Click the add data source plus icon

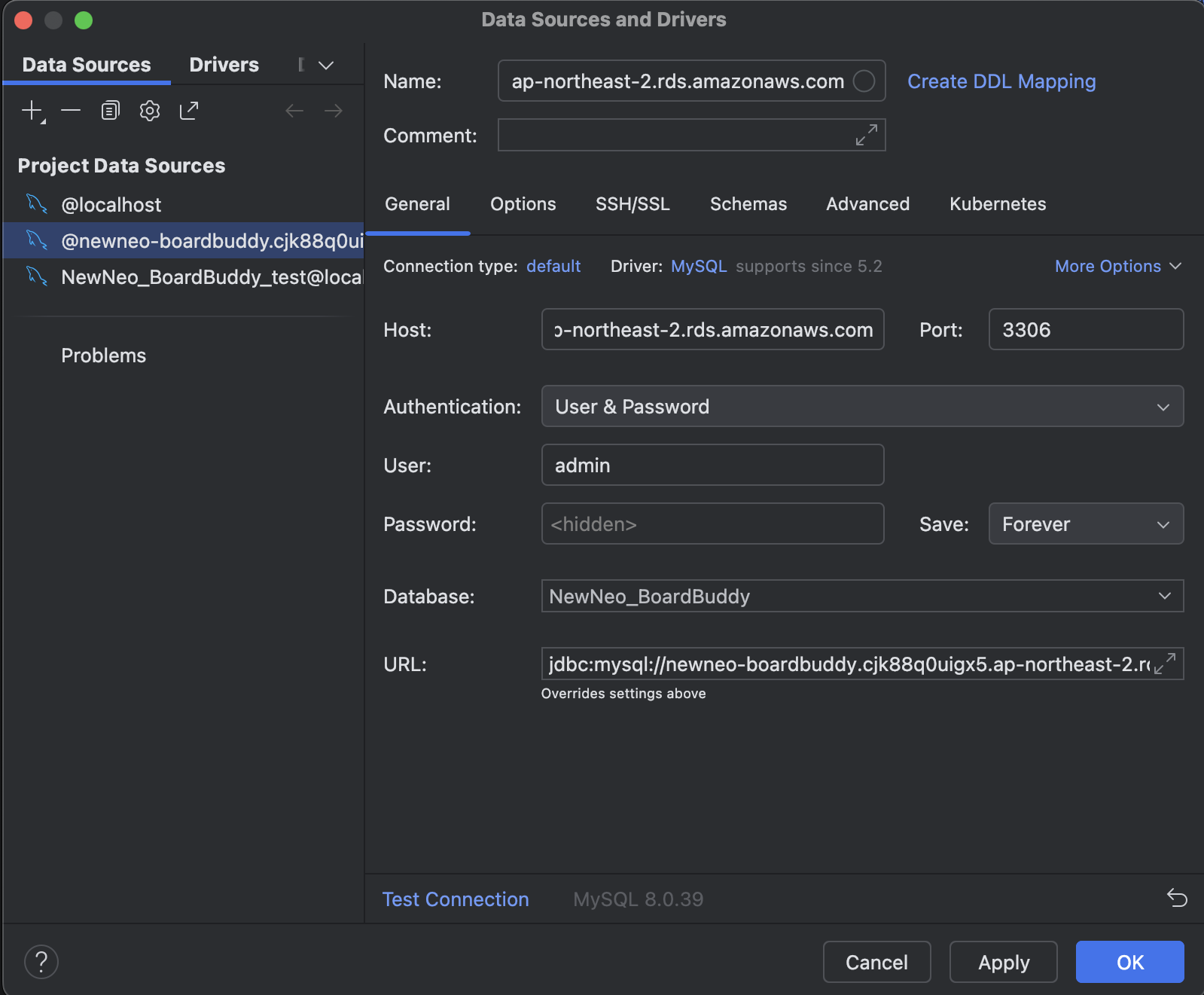click(x=32, y=111)
